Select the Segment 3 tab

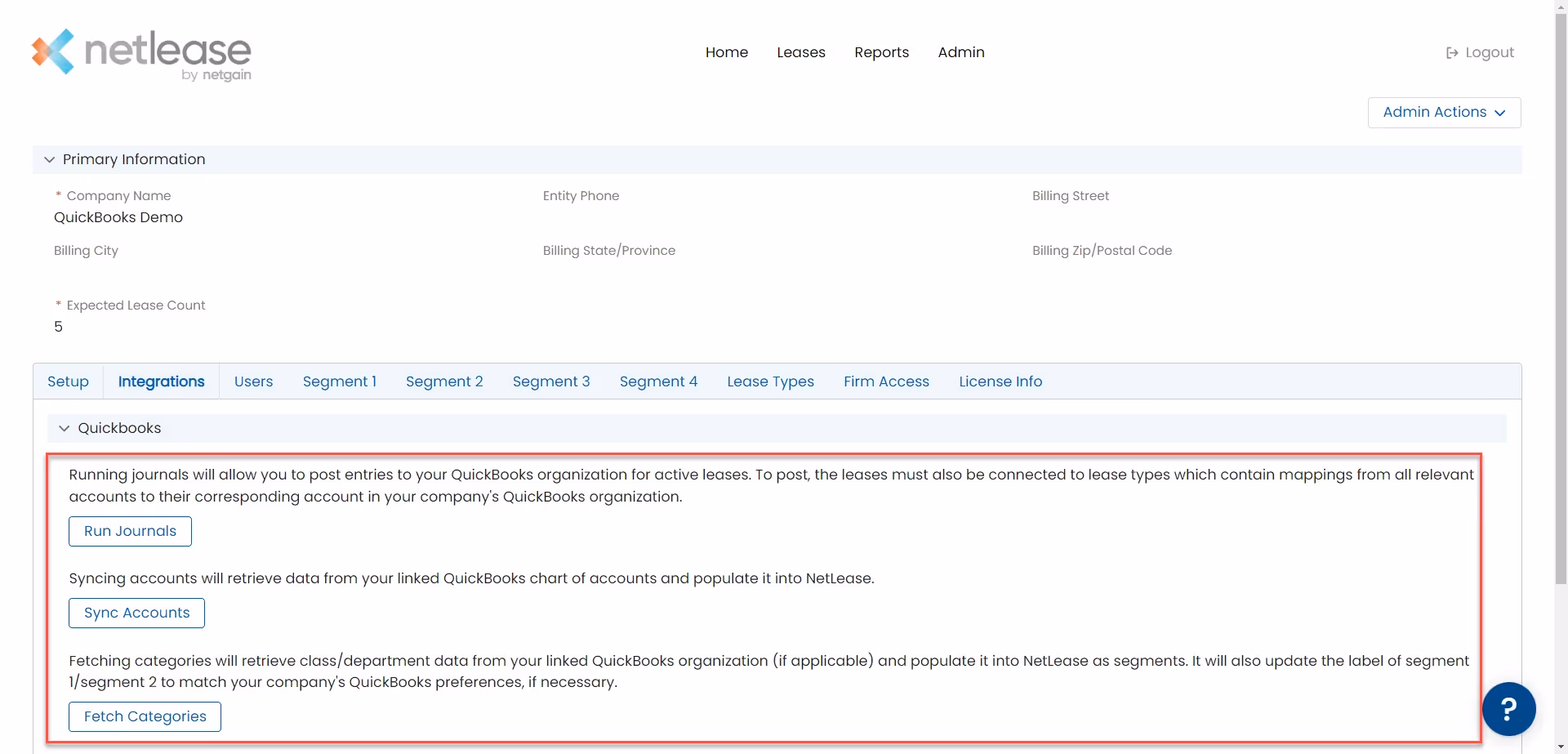click(550, 381)
